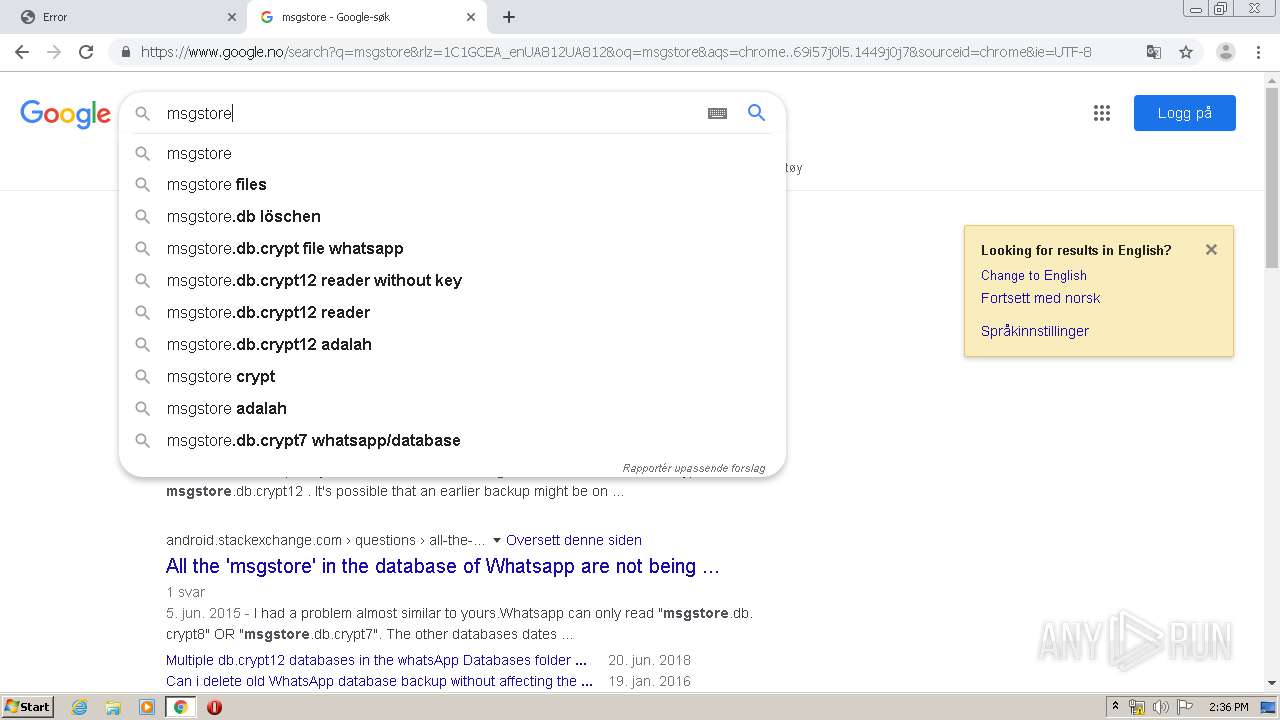Open the Chrome profile avatar icon

click(x=1225, y=52)
